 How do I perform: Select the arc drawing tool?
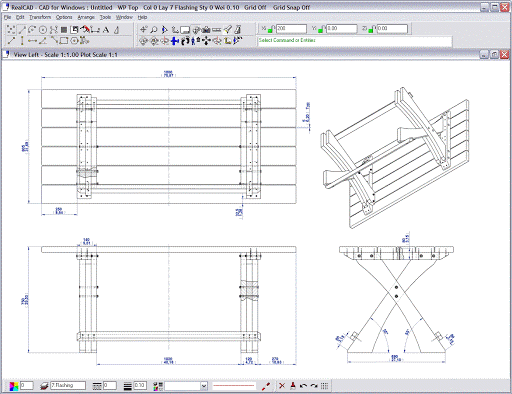32,30
